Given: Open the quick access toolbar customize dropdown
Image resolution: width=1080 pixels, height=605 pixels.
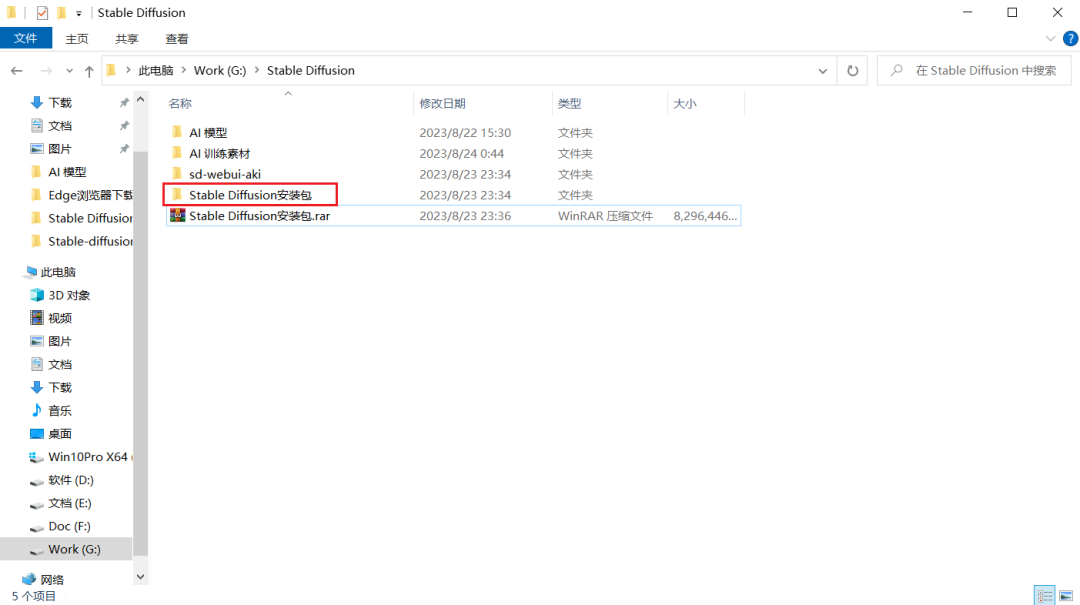Looking at the screenshot, I should click(79, 13).
